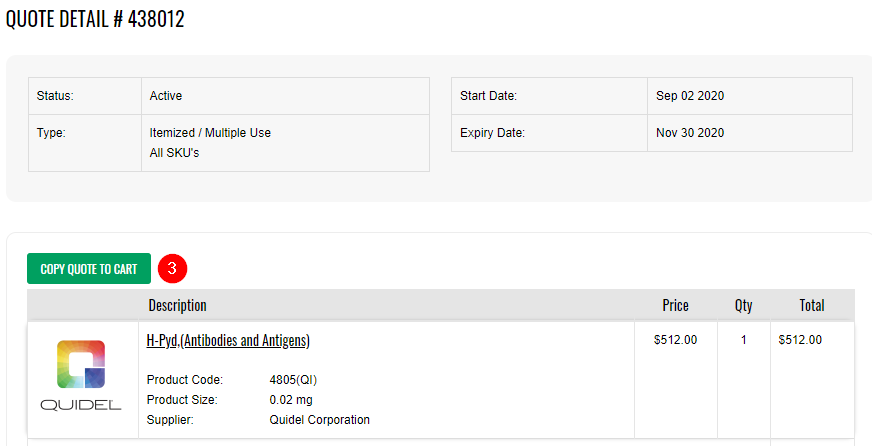Select the Itemized / Multiple Use type text

210,133
